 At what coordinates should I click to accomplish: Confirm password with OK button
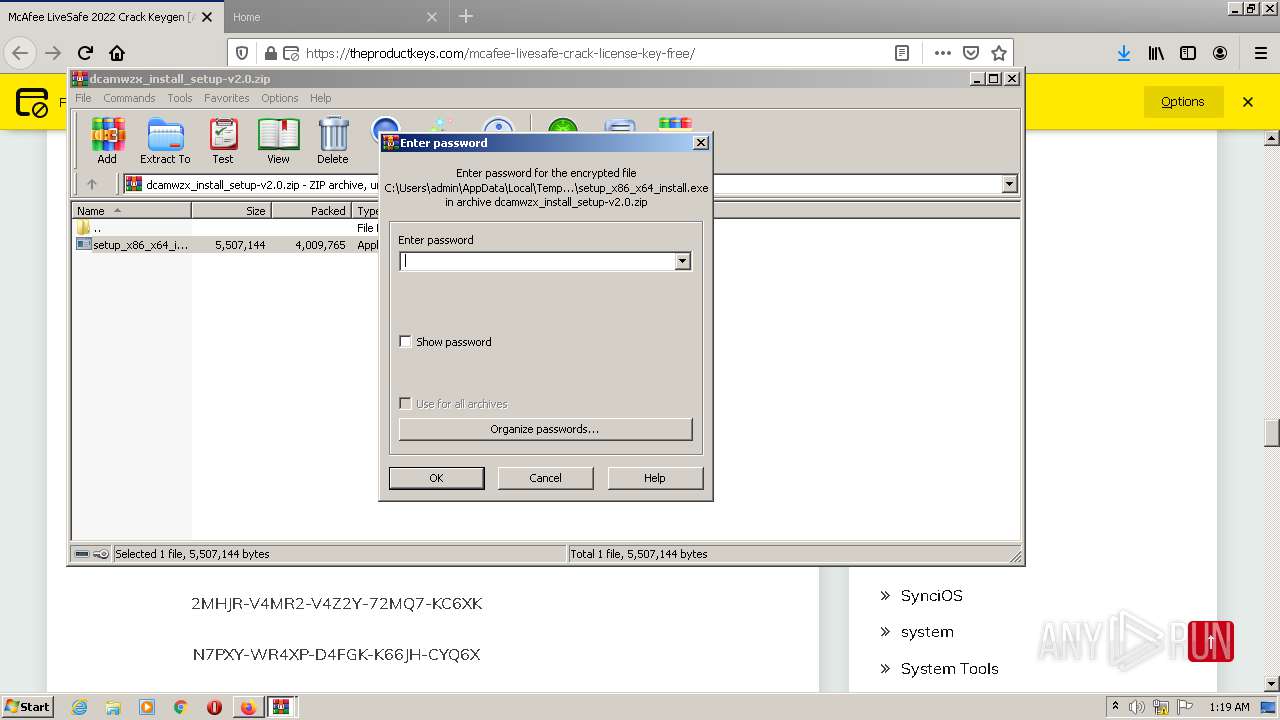coord(436,478)
